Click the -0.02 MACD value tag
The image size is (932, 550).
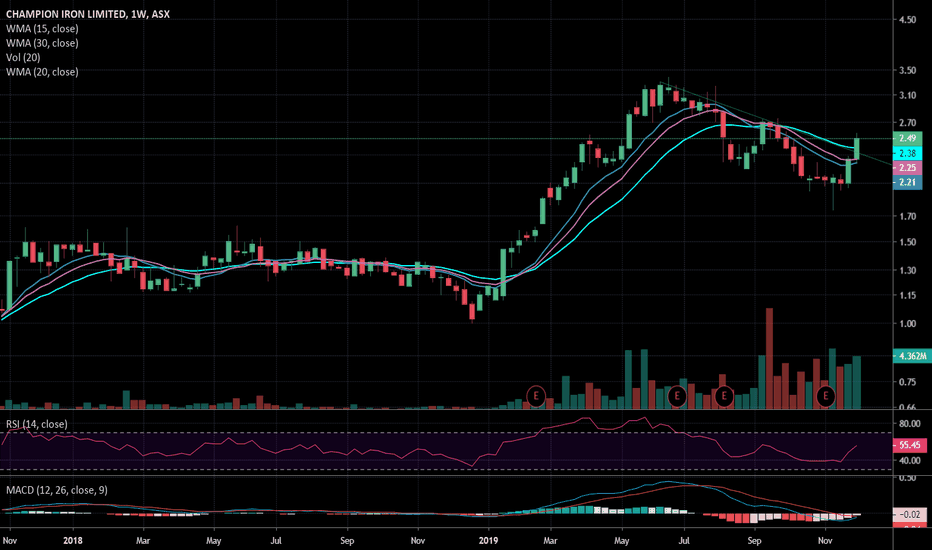coord(910,514)
